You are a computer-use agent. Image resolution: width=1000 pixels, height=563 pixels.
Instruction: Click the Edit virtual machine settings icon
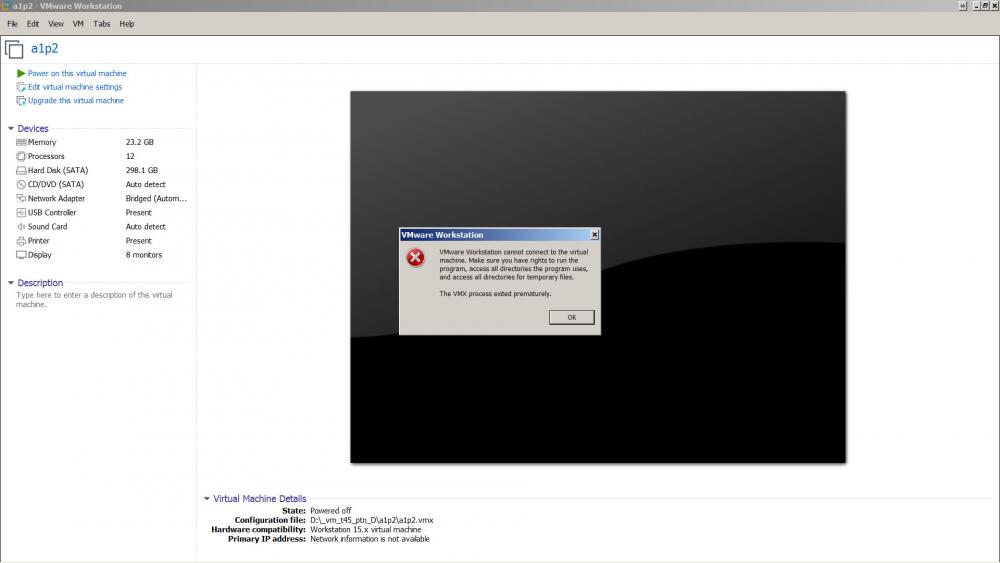[x=20, y=87]
